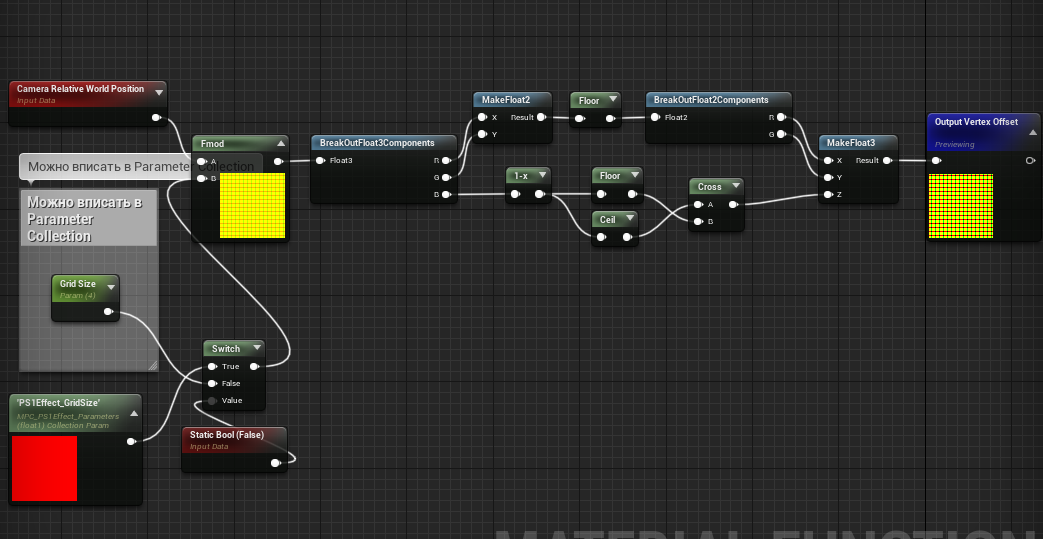Click the red PS1Effect_GridSize preview swatch
Screen dimensions: 1043x539
44,468
